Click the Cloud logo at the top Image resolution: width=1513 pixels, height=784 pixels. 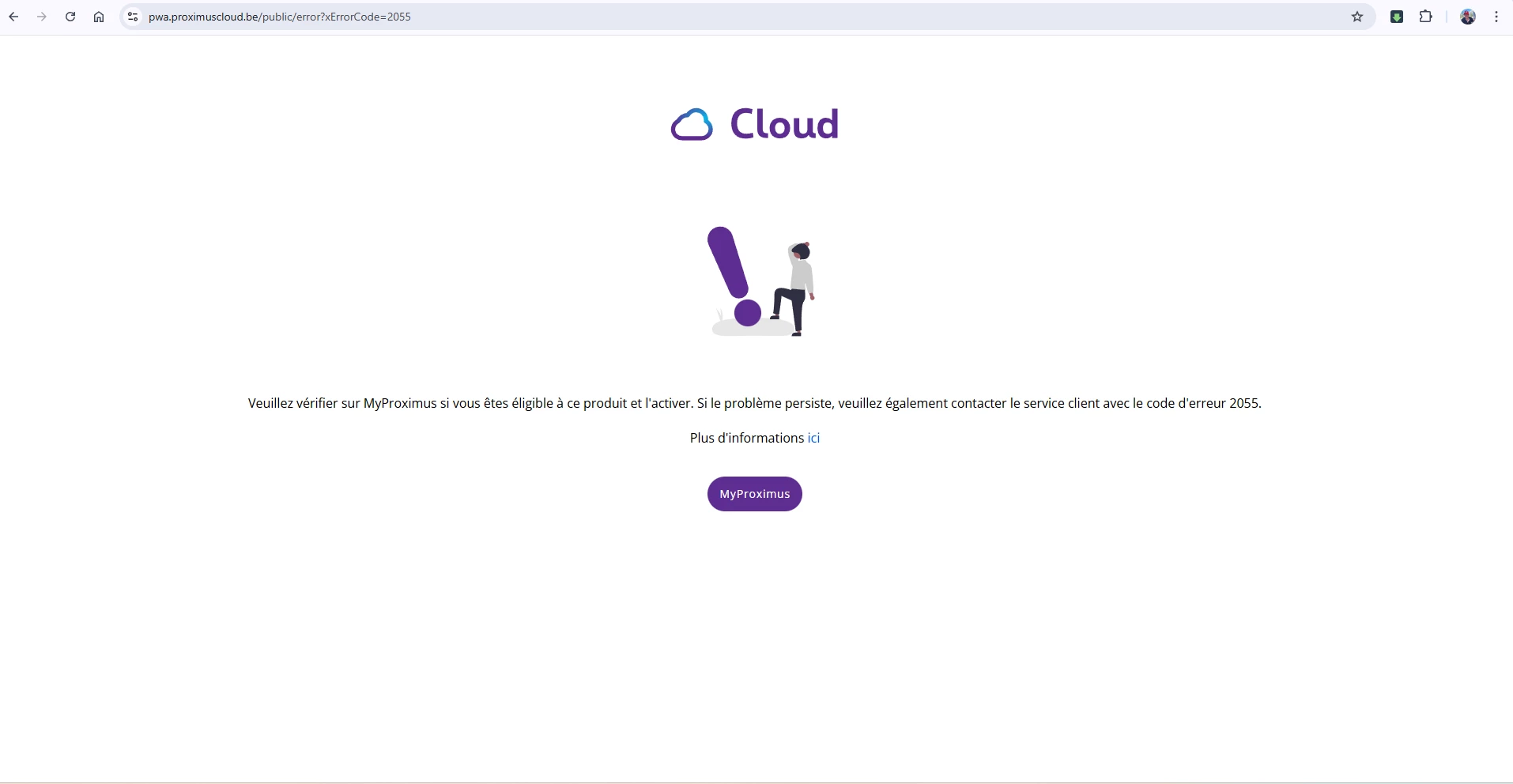[755, 124]
